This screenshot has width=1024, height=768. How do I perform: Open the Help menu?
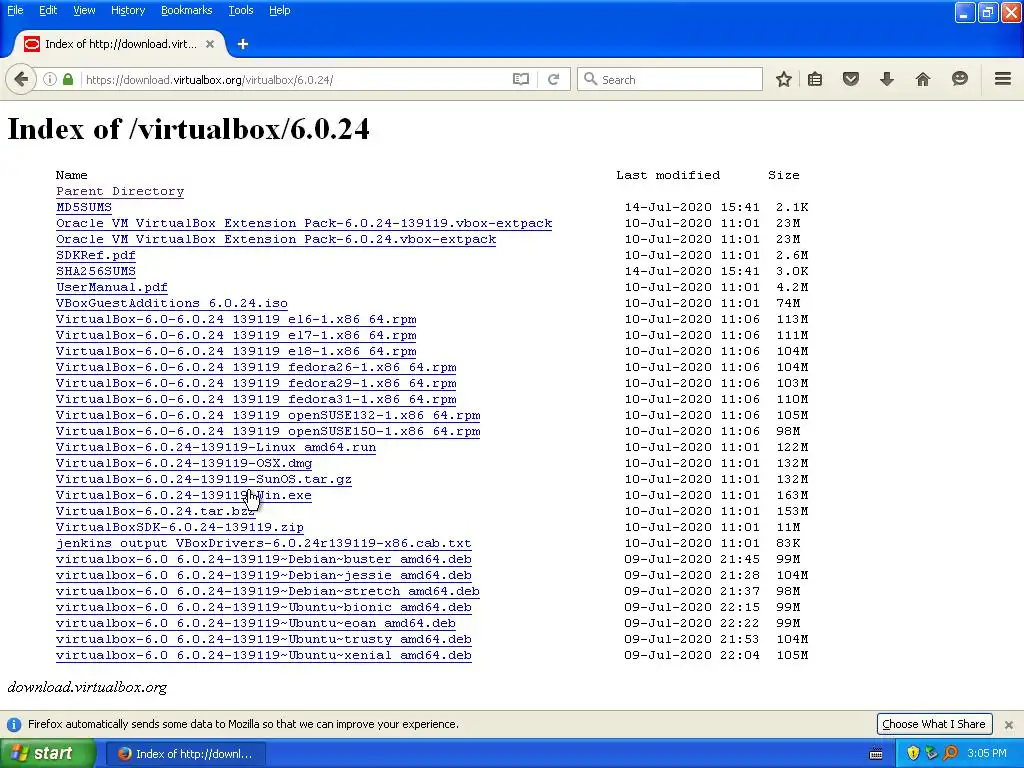pos(280,10)
